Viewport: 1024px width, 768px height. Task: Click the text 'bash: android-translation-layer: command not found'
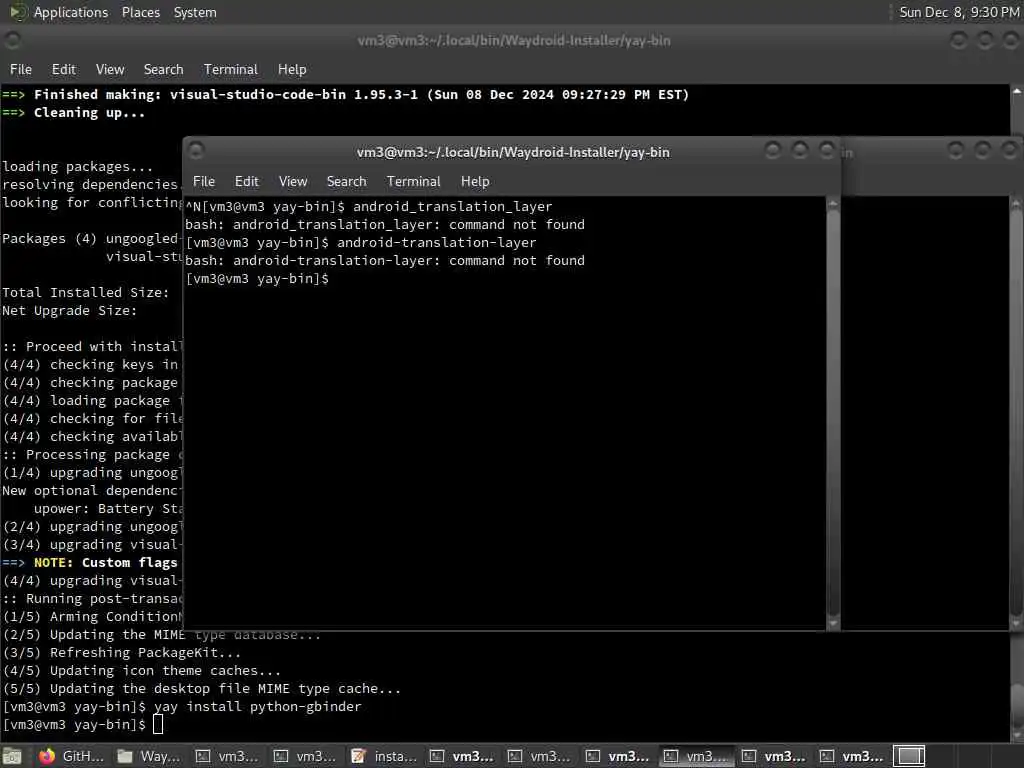(x=385, y=261)
